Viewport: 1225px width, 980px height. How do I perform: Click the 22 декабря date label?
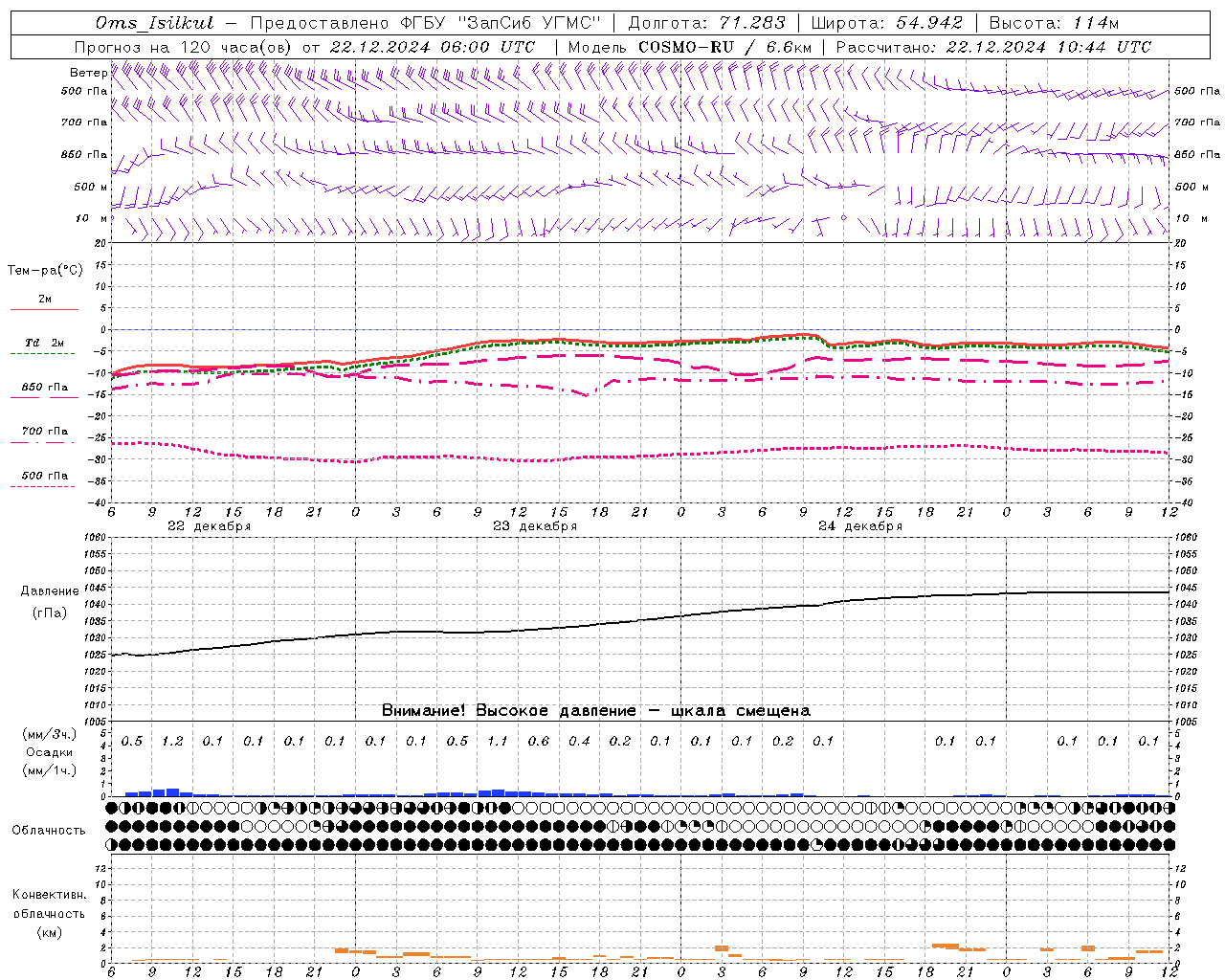[x=209, y=526]
